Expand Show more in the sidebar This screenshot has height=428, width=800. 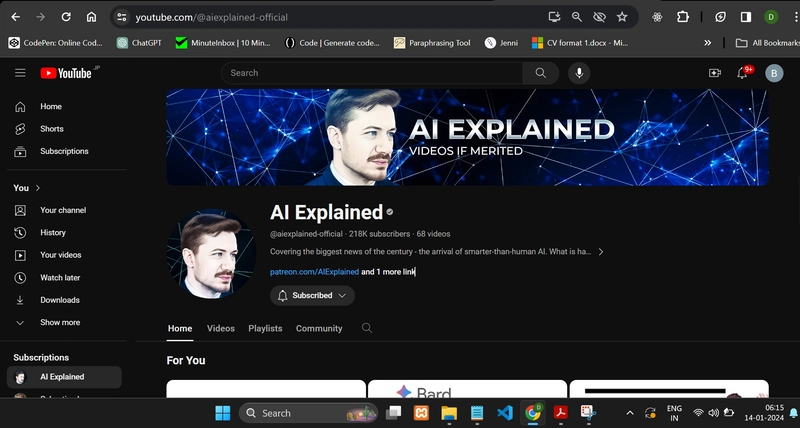point(64,323)
